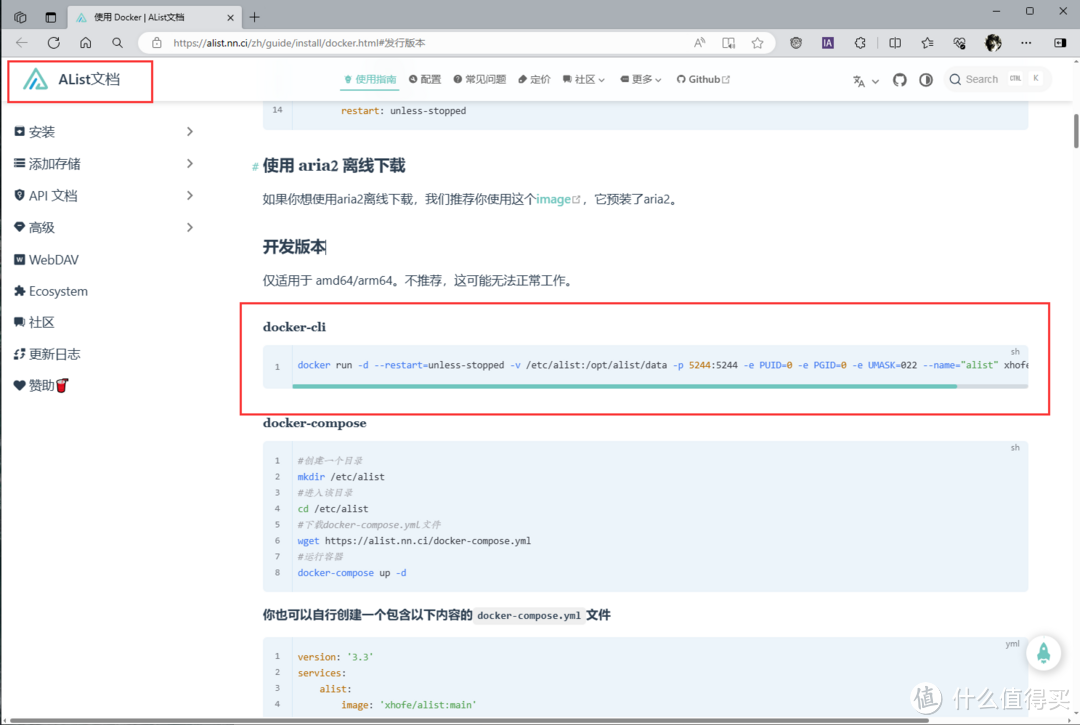Add page to favorites star icon
Viewport: 1080px width, 725px height.
(x=758, y=43)
